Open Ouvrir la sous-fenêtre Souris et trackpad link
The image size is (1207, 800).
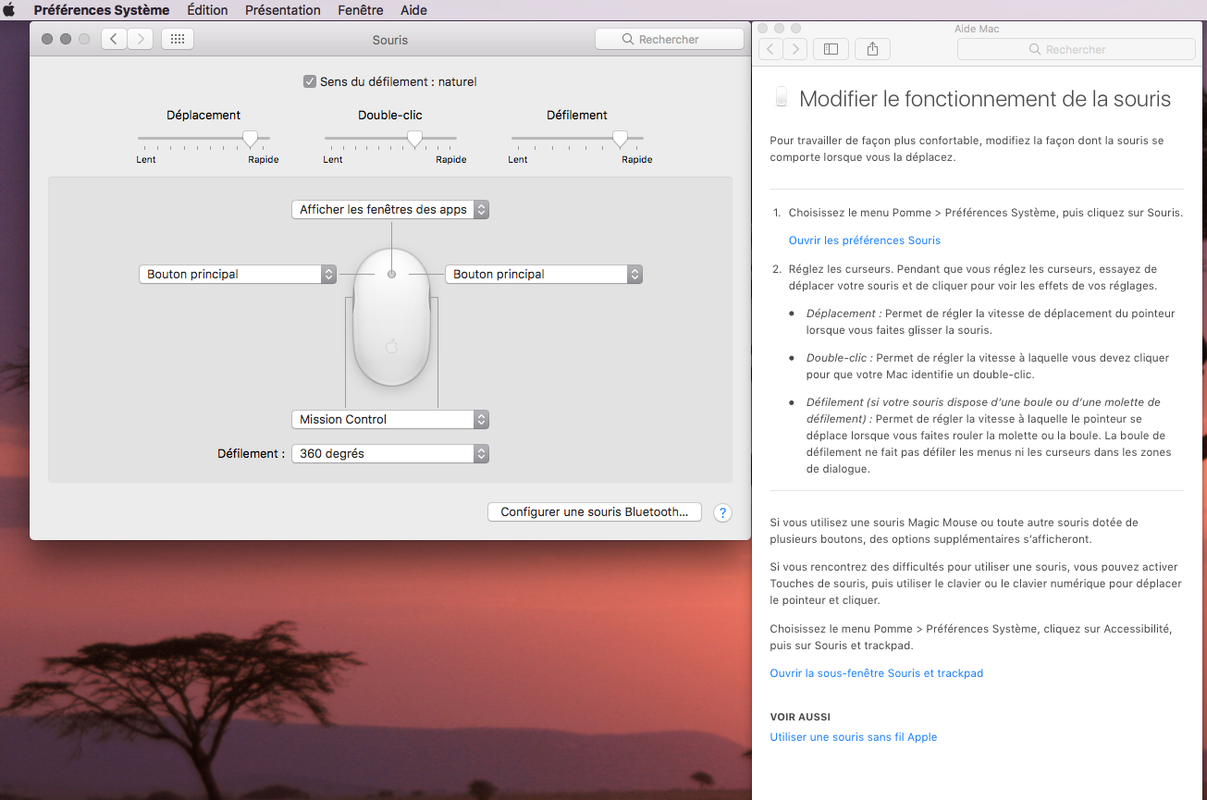[877, 674]
